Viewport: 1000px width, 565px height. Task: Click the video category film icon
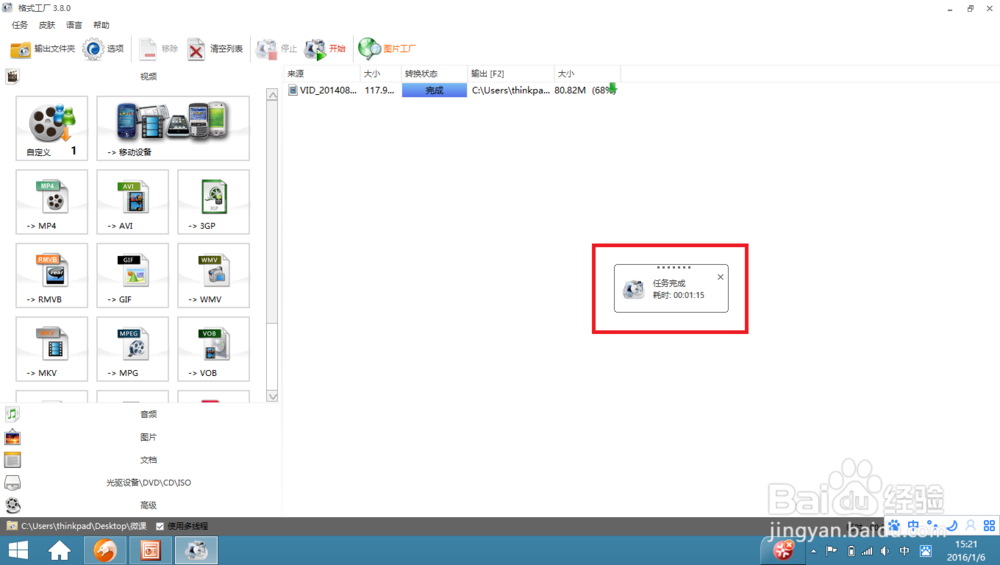pos(12,77)
